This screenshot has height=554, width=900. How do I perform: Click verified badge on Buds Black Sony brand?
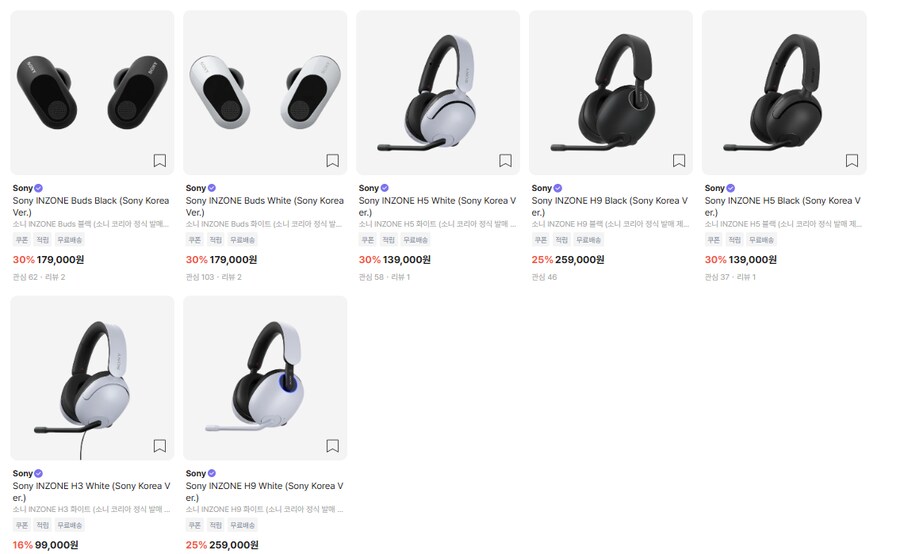pyautogui.click(x=39, y=188)
